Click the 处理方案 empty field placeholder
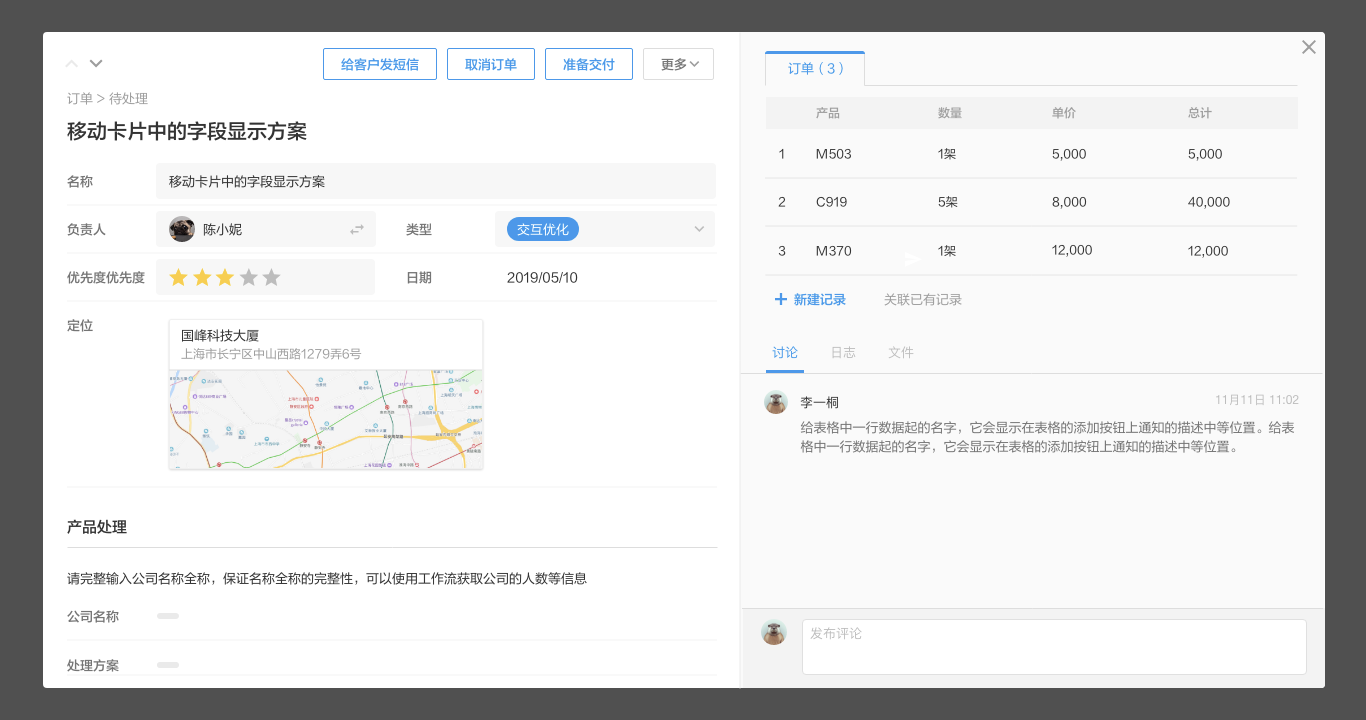Image resolution: width=1366 pixels, height=720 pixels. pyautogui.click(x=168, y=664)
